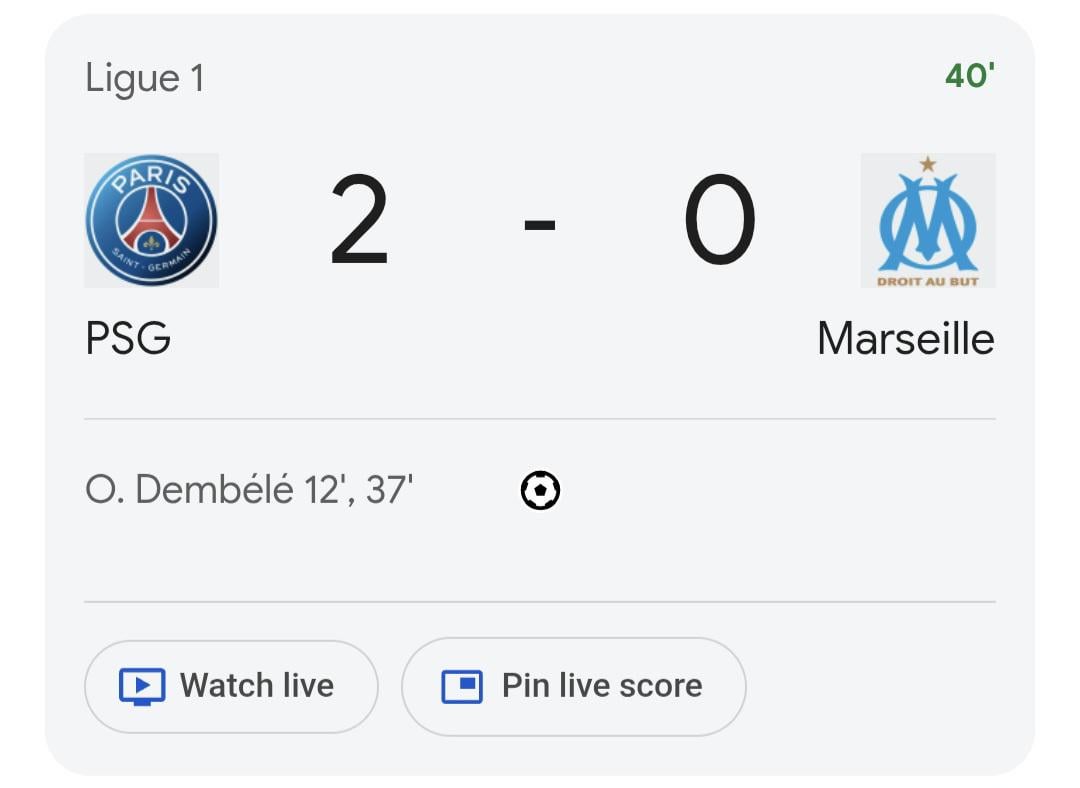Screen dimensions: 1080x788
Task: Click the TV icon in Watch live
Action: point(142,687)
